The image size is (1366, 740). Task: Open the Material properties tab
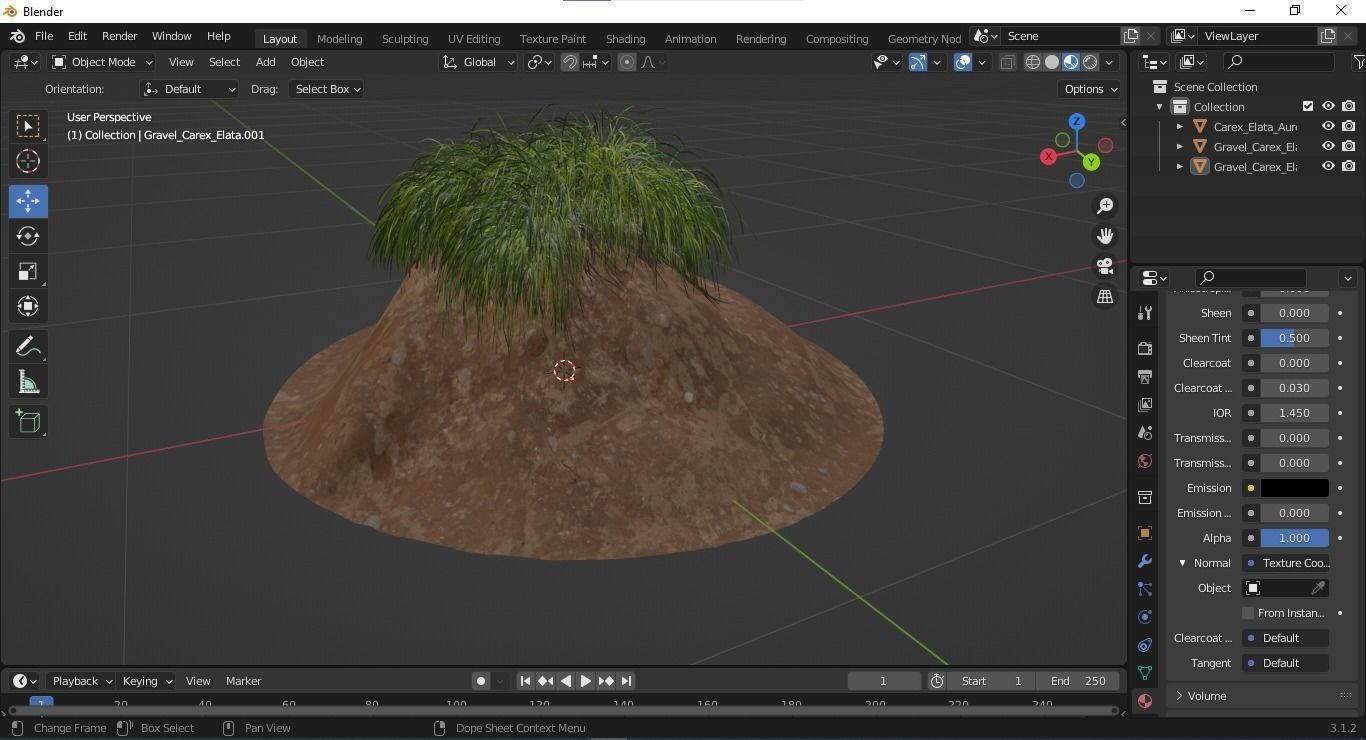(x=1145, y=701)
